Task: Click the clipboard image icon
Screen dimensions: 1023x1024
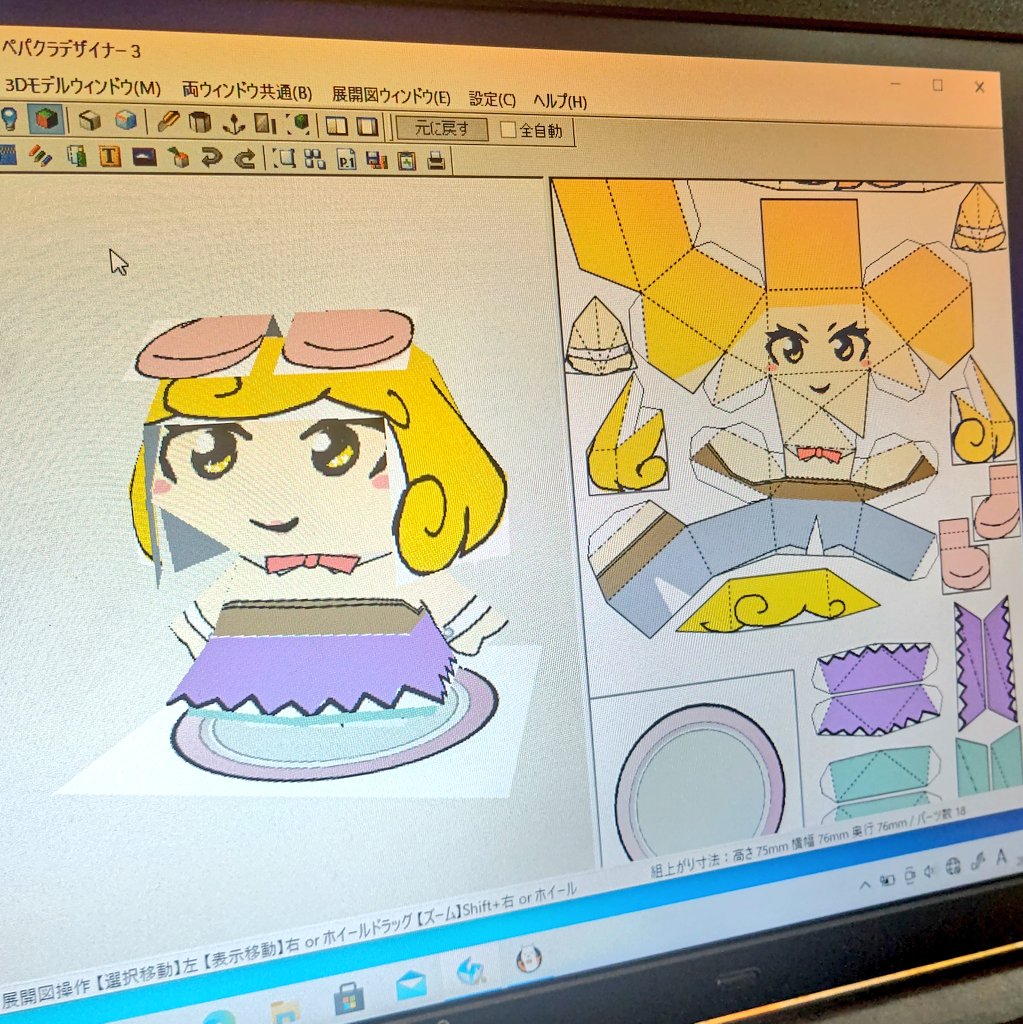Action: tap(407, 161)
